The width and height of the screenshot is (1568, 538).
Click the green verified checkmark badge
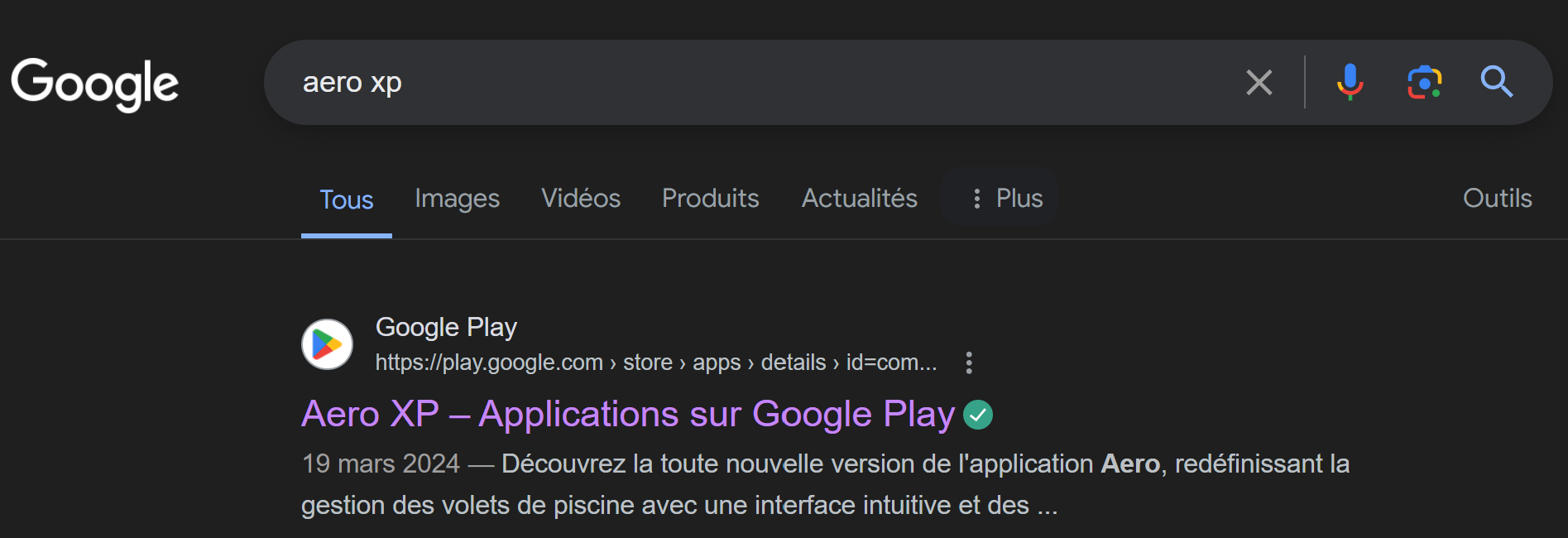point(978,415)
